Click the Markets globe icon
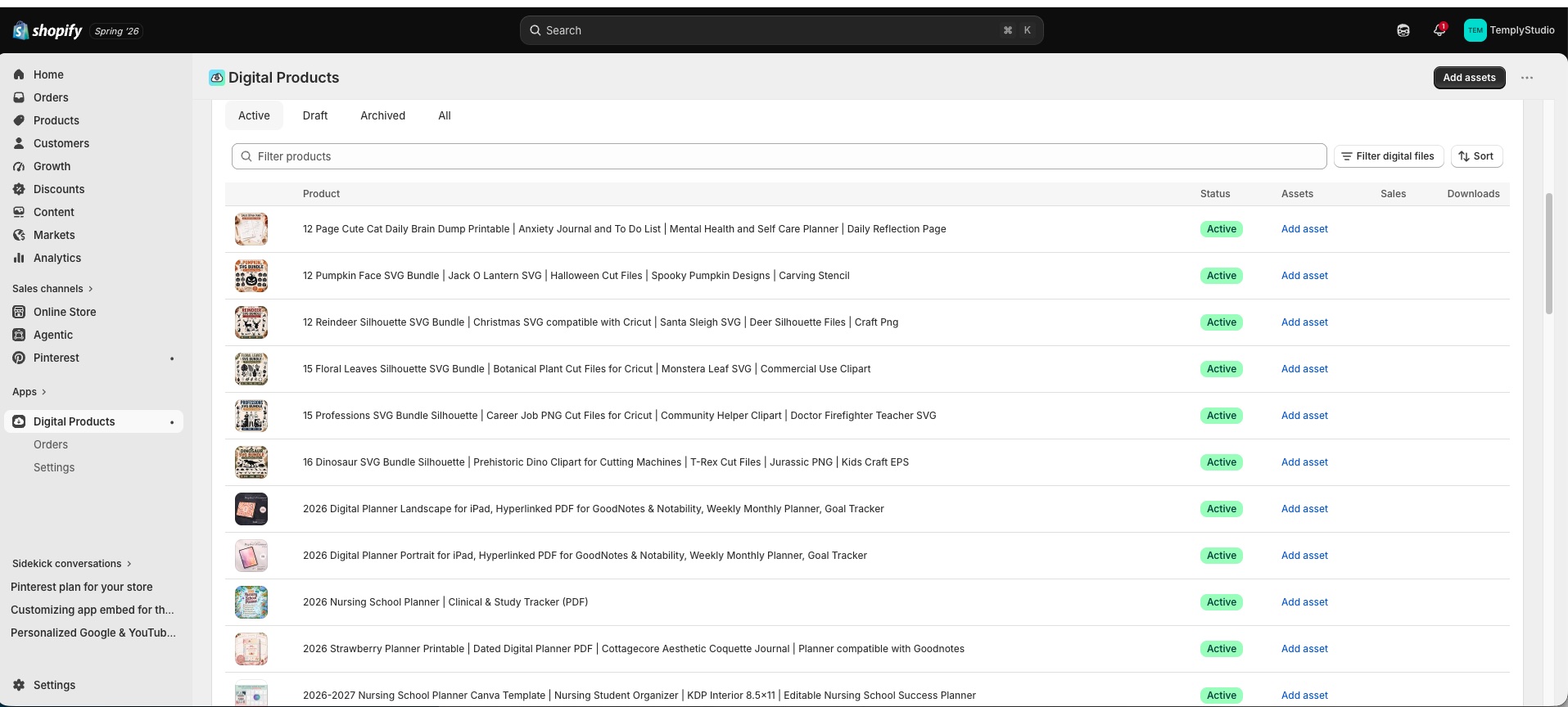 (x=19, y=235)
